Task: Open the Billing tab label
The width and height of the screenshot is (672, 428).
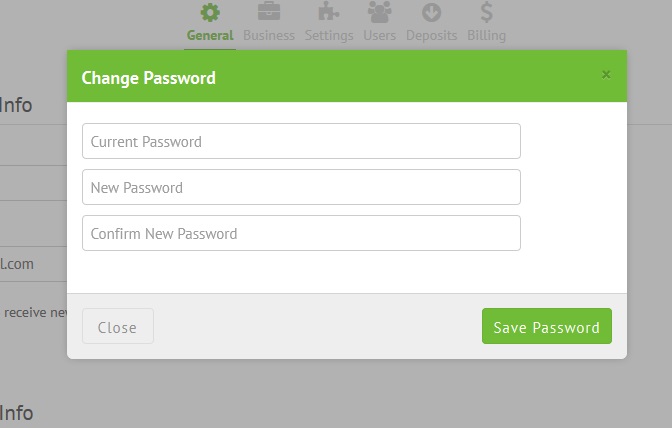Action: (486, 36)
